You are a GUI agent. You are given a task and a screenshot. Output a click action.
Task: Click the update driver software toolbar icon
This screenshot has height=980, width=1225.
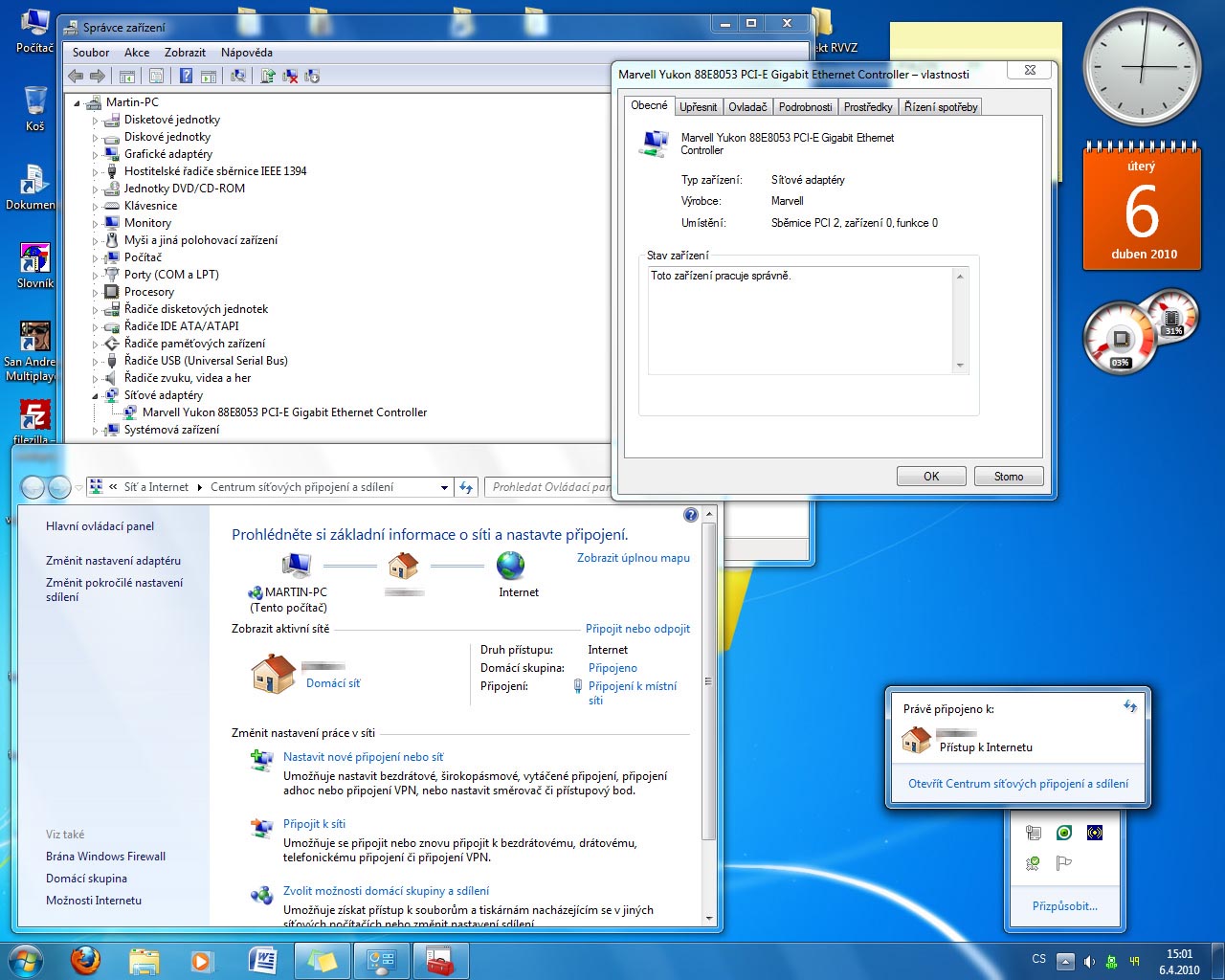pos(268,76)
